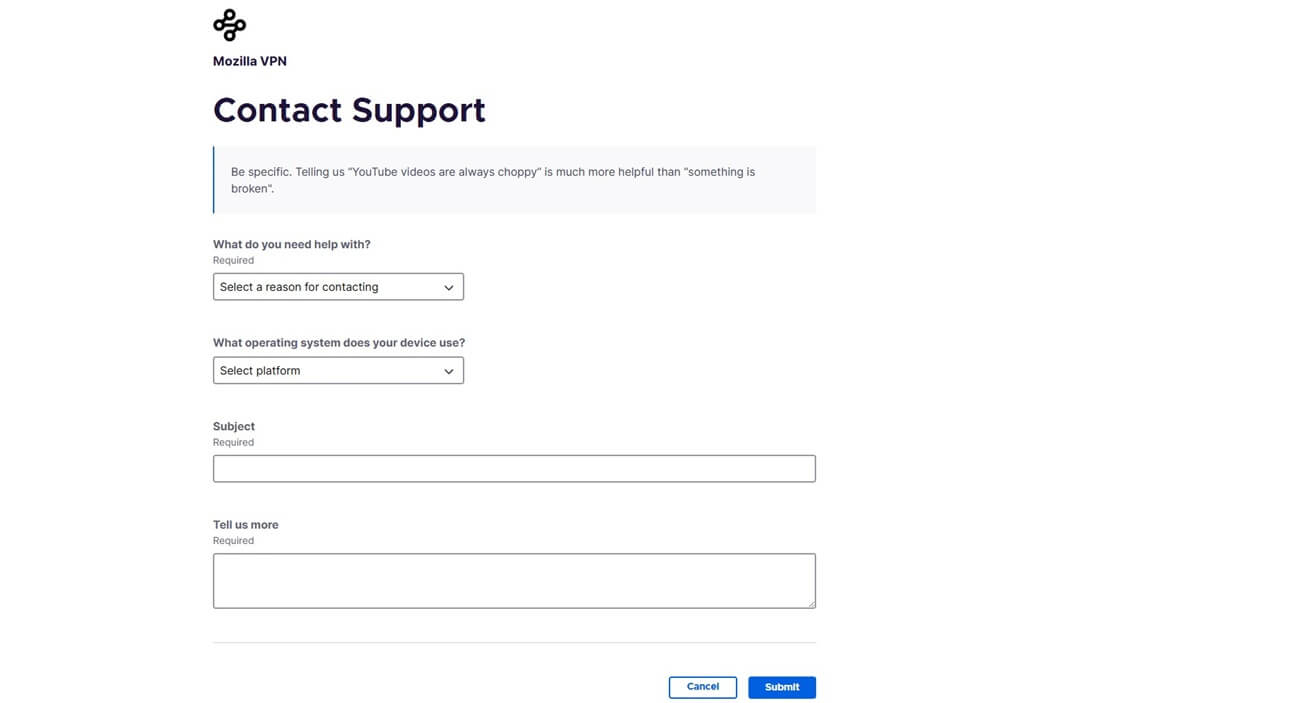Click the Required label under the help question
The image size is (1300, 703).
(233, 260)
